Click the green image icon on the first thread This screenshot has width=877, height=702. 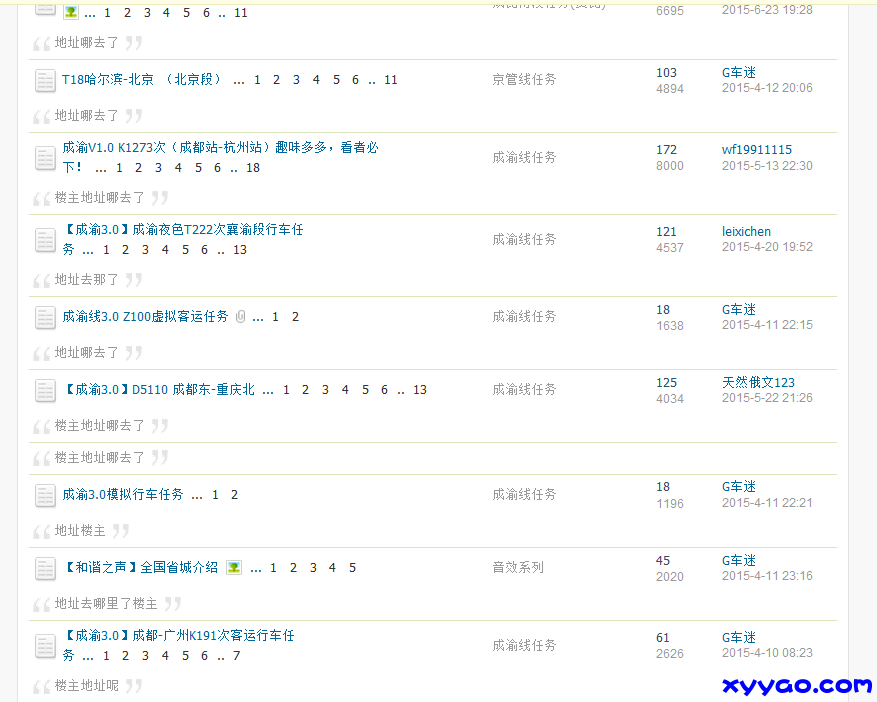[70, 11]
